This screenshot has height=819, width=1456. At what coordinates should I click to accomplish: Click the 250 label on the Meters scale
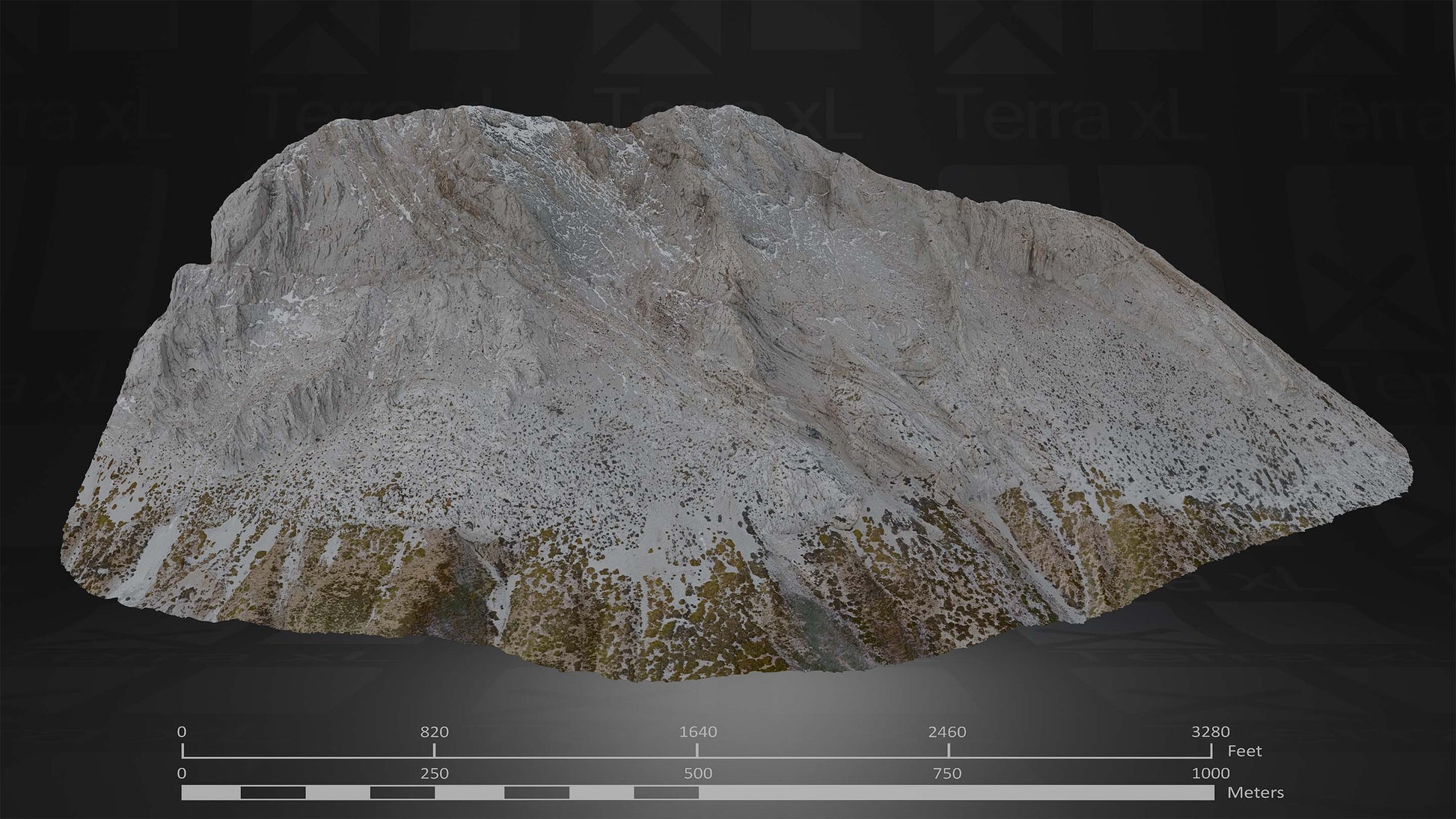tap(434, 773)
